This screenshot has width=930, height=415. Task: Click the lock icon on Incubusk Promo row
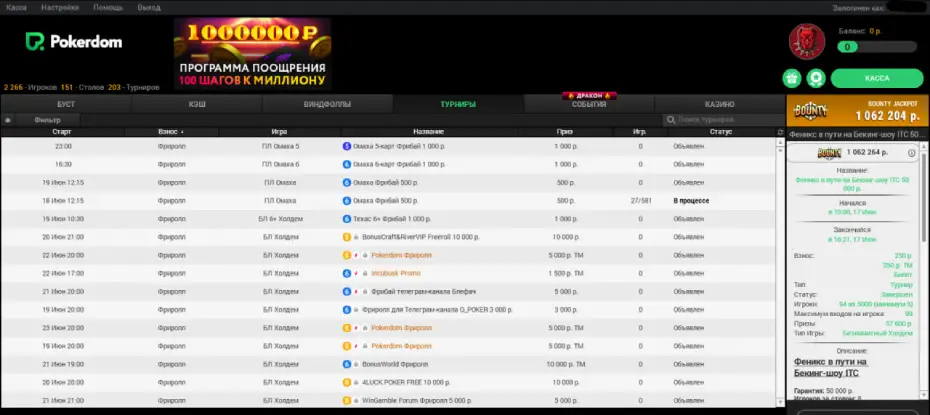[x=365, y=274]
